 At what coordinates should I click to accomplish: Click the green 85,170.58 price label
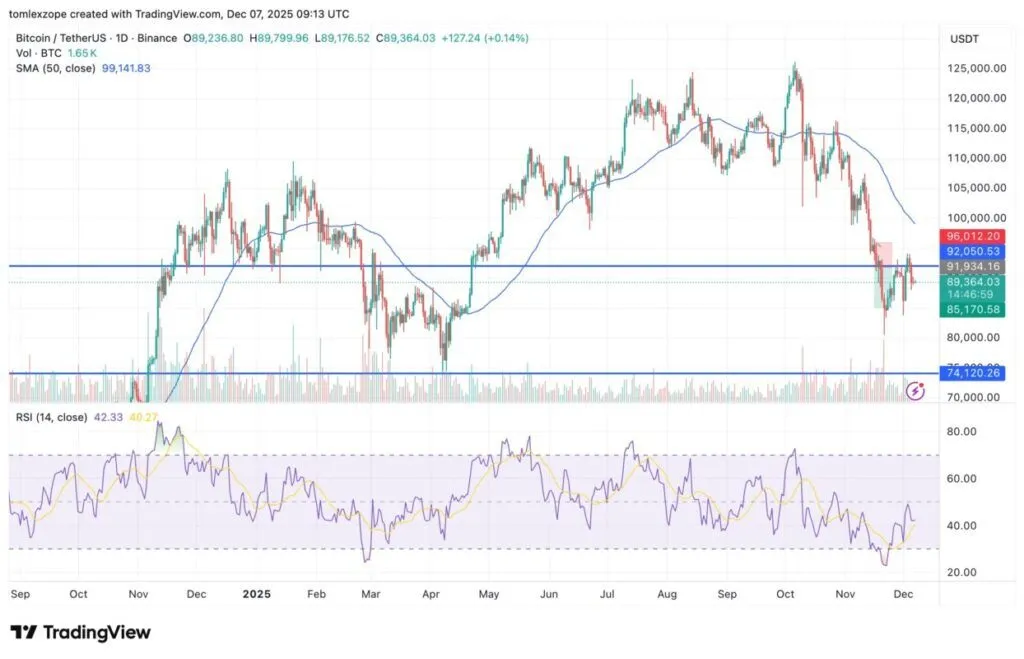[x=972, y=310]
